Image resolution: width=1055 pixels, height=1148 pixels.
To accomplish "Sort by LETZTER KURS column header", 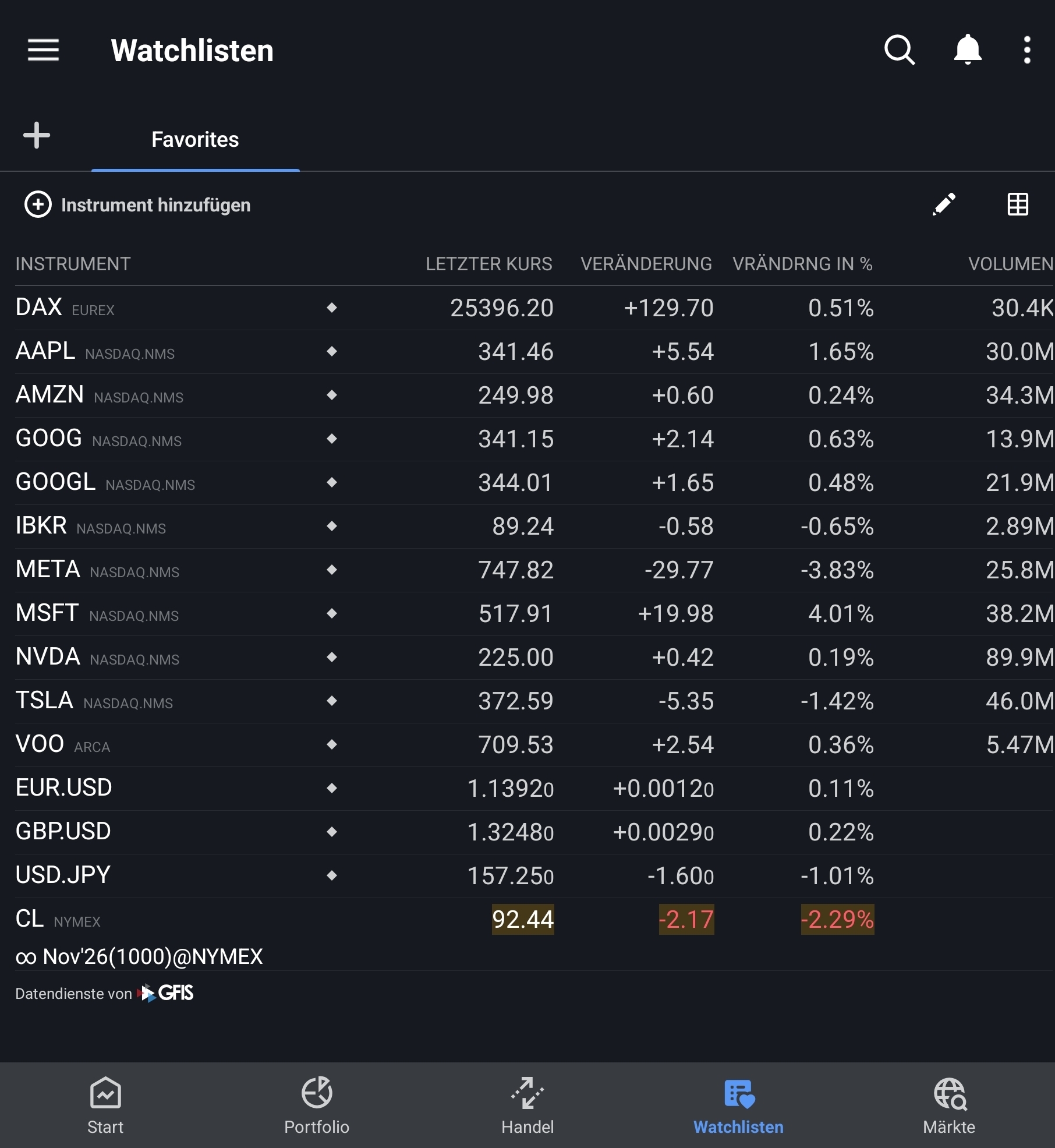I will (x=488, y=264).
